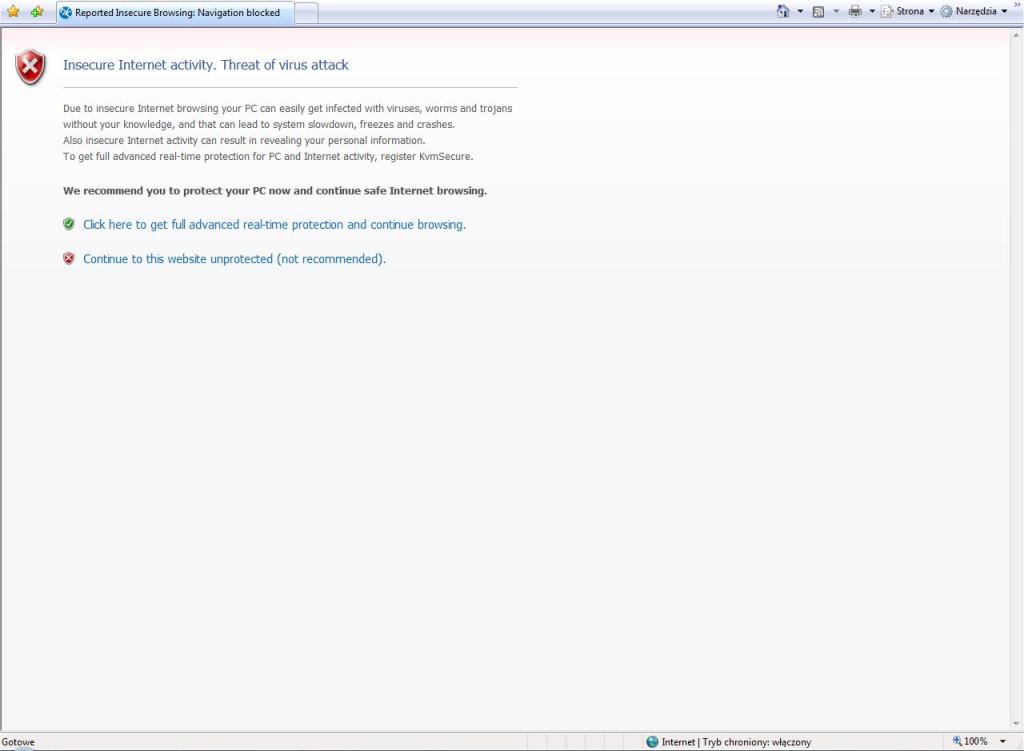
Task: Click the RSS feeds icon
Action: (818, 12)
